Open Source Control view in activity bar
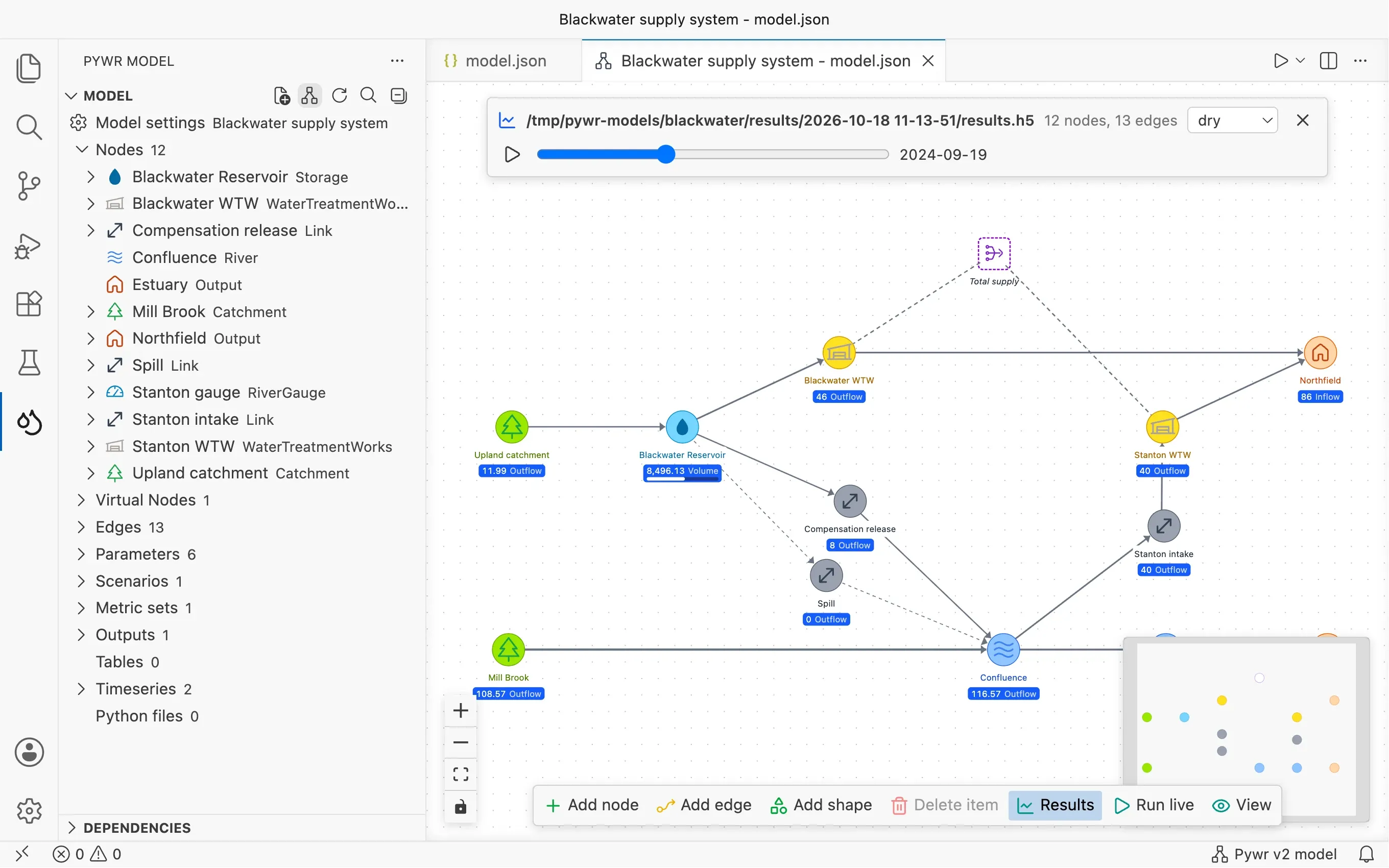The width and height of the screenshot is (1389, 868). pos(29,186)
